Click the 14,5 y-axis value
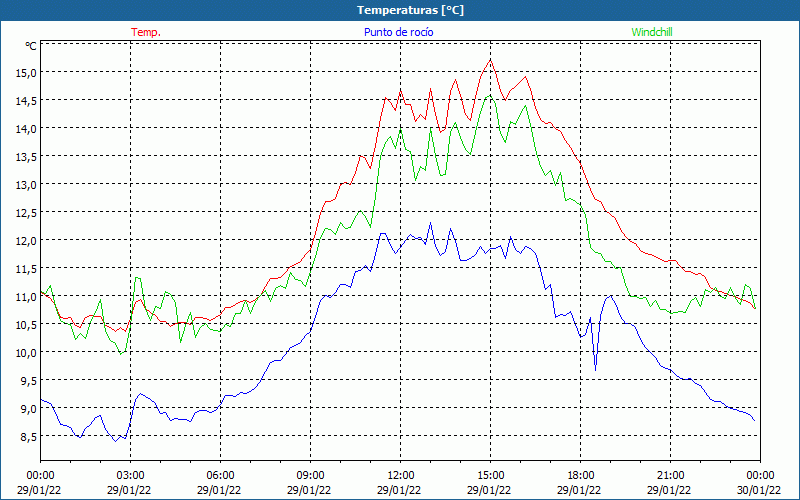The image size is (800, 500). [27, 101]
